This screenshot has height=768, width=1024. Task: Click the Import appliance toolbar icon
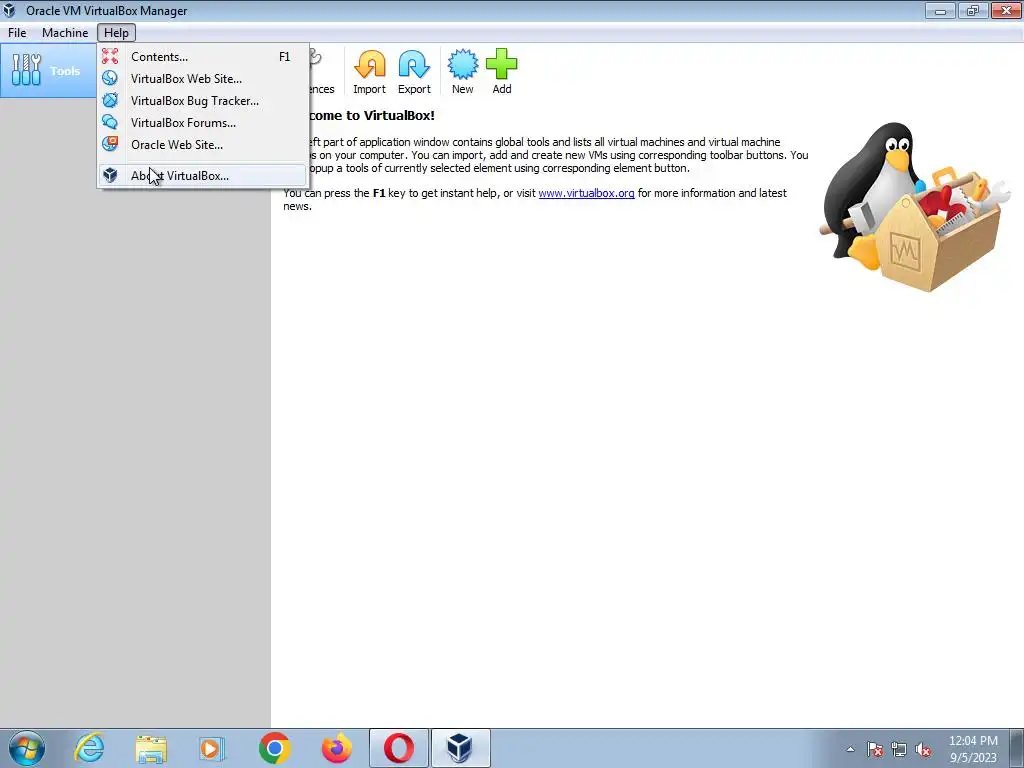pos(370,72)
